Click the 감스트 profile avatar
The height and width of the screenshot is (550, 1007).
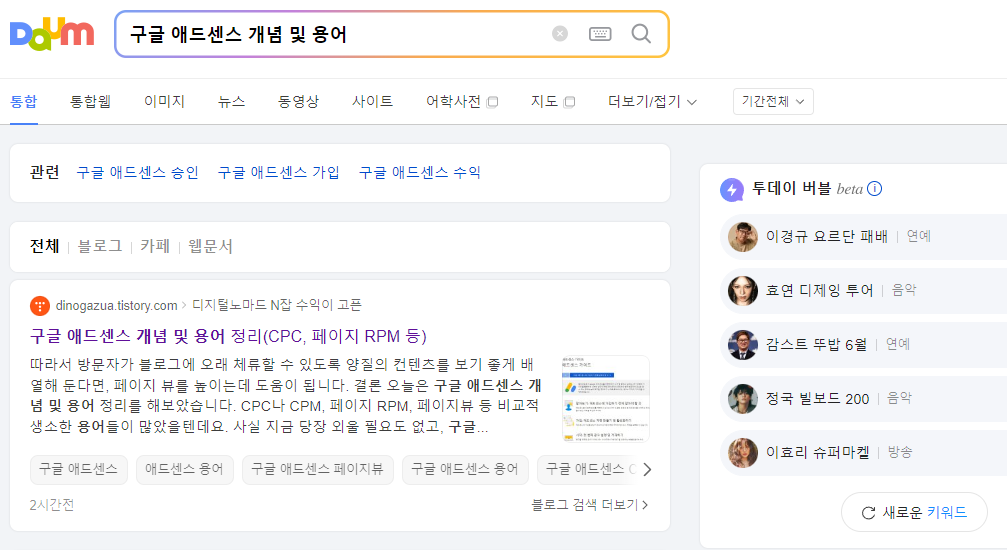743,345
